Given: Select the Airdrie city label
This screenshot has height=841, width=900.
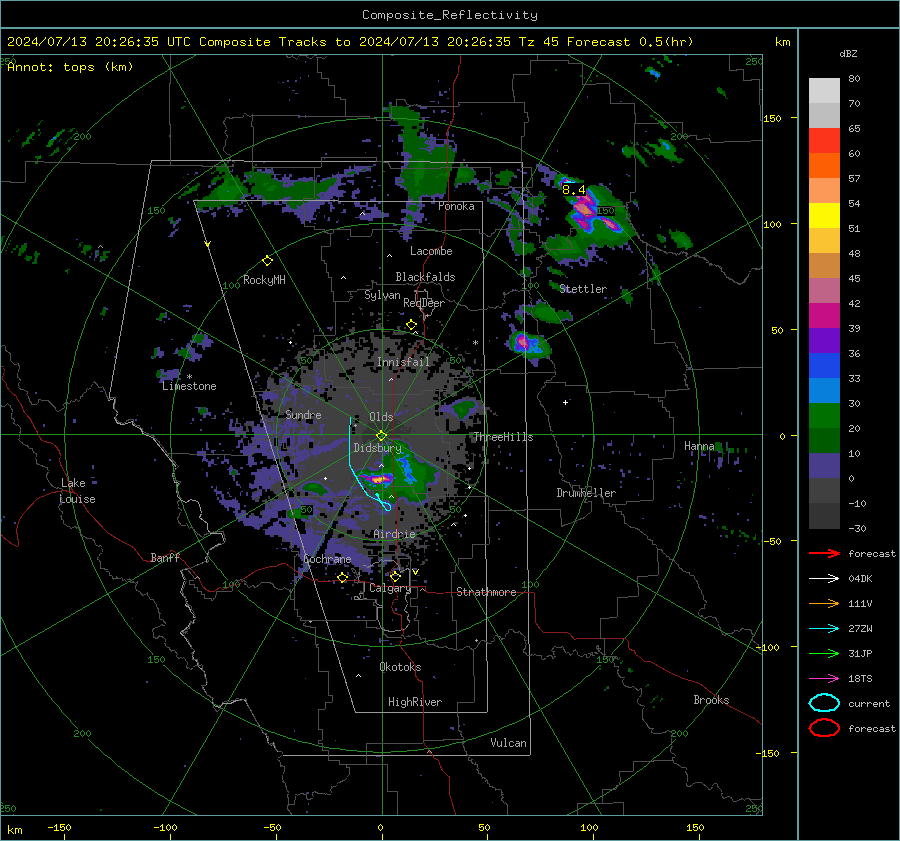Looking at the screenshot, I should click(394, 534).
